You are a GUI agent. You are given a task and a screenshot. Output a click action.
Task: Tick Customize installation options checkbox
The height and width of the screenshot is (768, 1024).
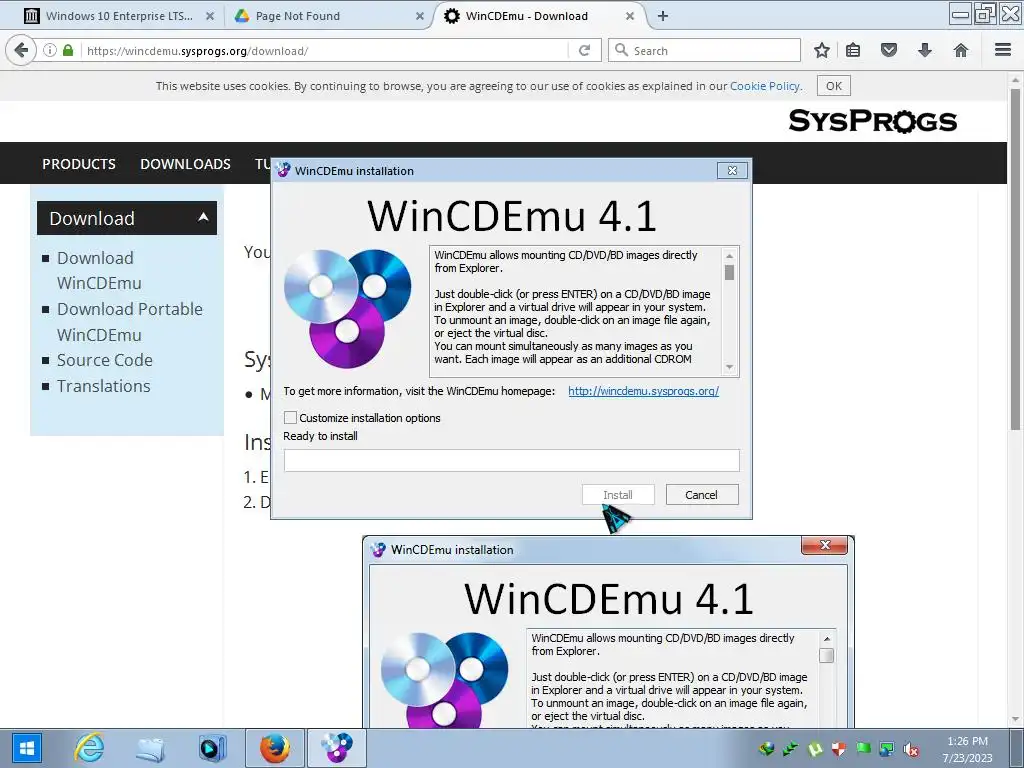291,417
